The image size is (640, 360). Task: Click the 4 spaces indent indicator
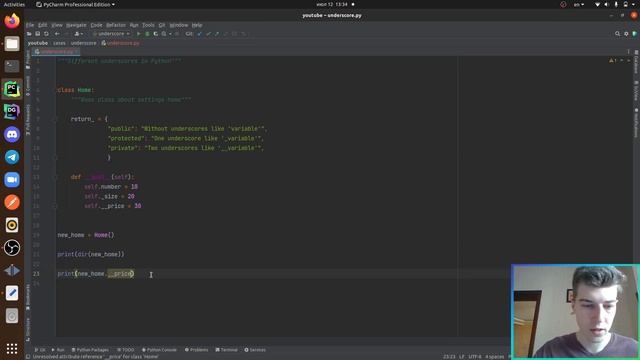[495, 357]
